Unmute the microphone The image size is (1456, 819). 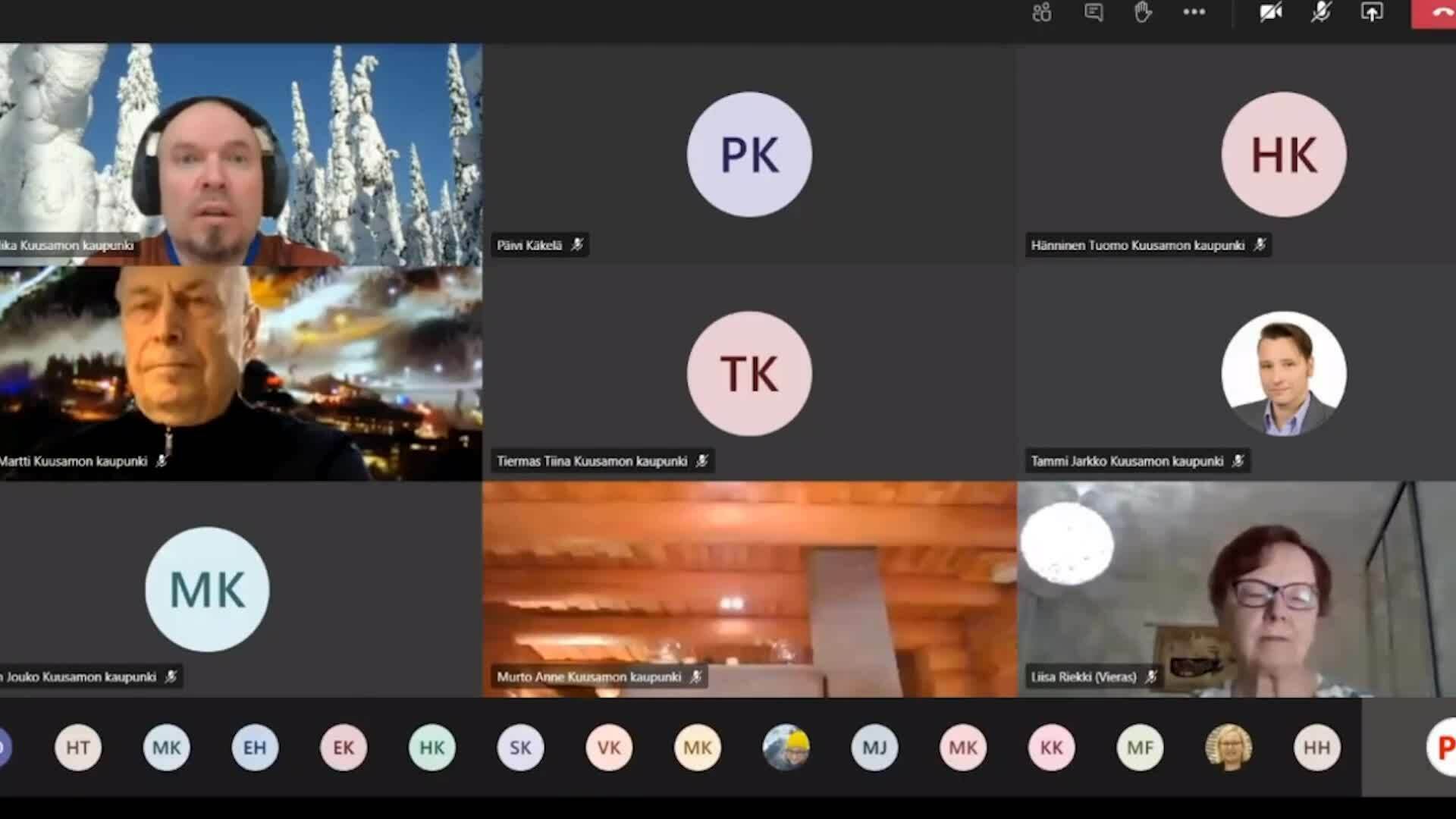click(1321, 12)
